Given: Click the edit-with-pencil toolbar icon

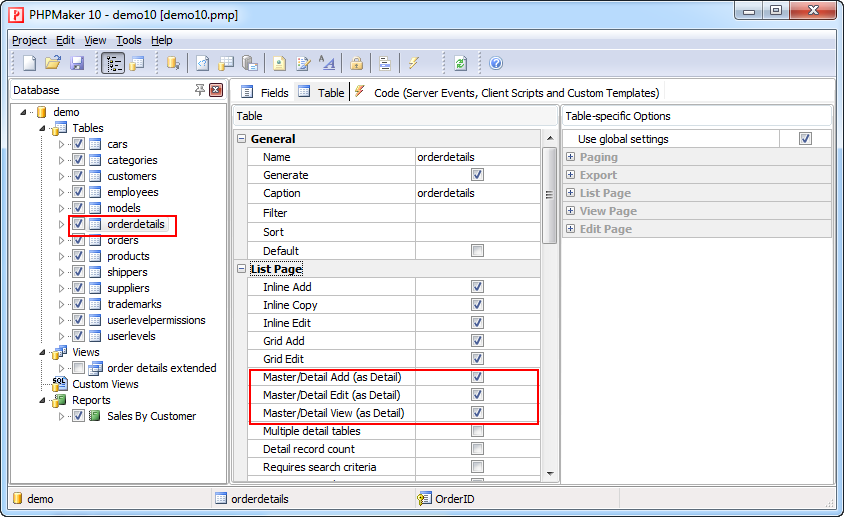Looking at the screenshot, I should point(303,64).
